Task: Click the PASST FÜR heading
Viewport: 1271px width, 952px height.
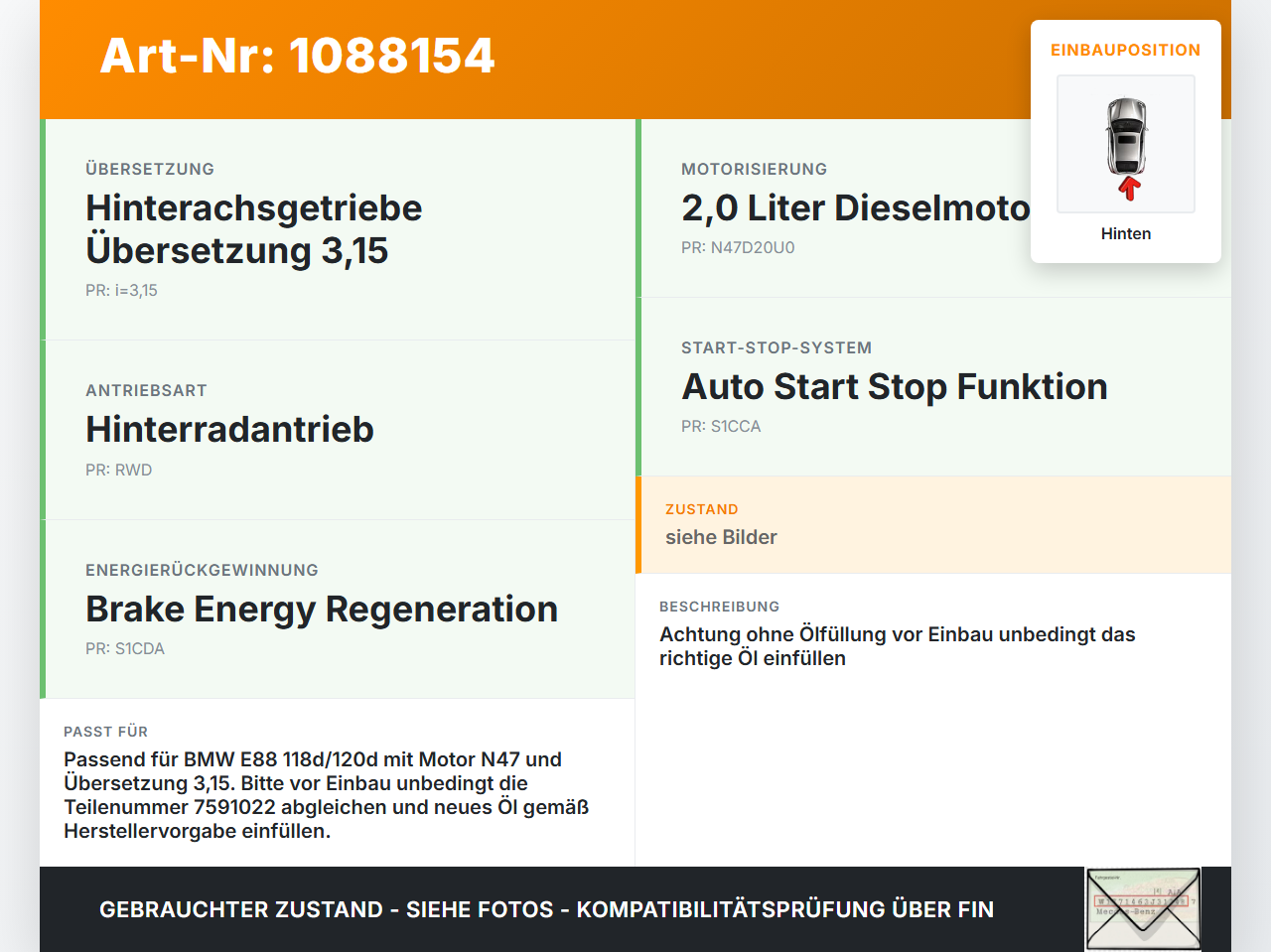Action: point(106,732)
